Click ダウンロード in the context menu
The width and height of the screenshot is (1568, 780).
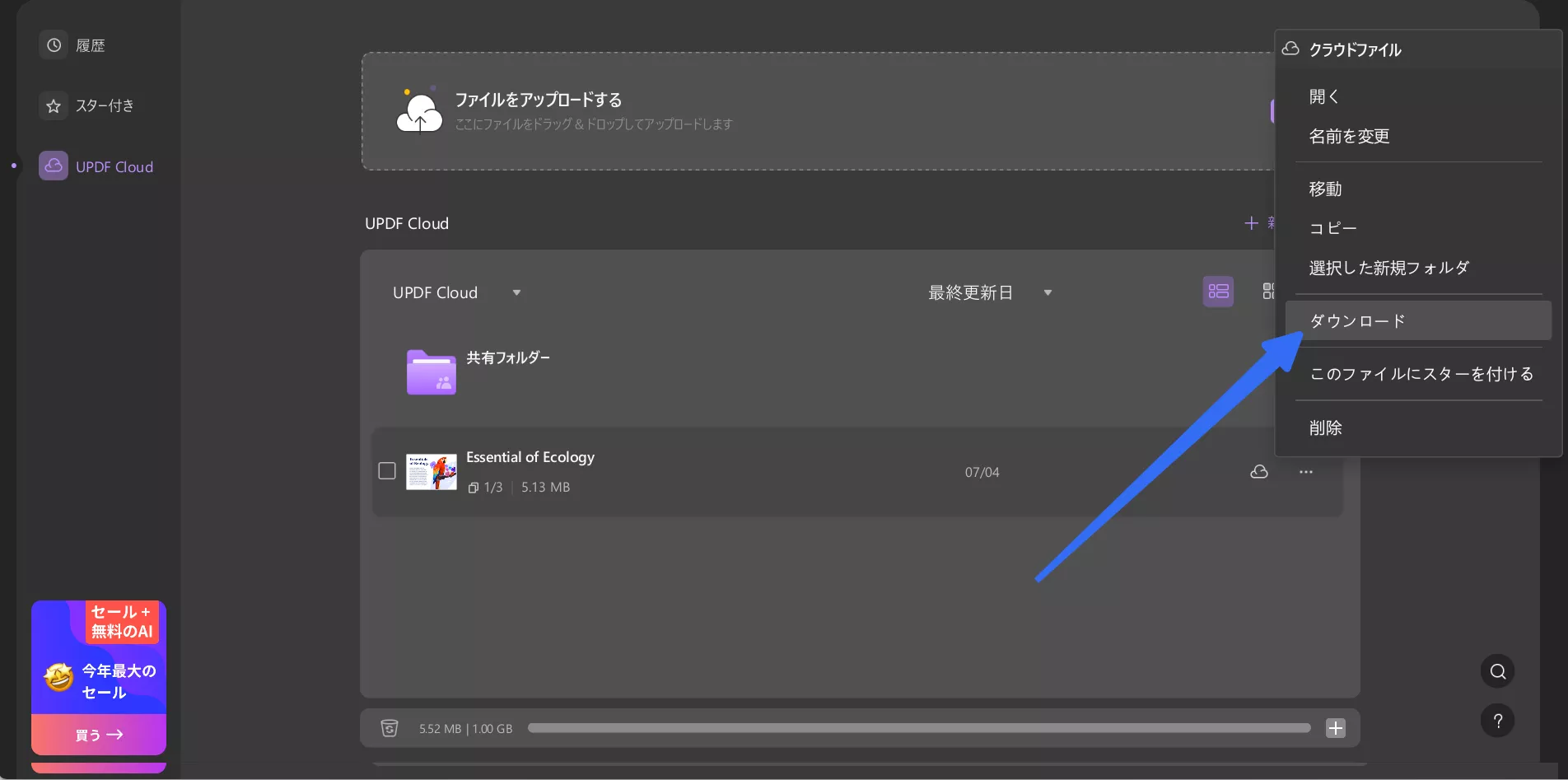(1417, 320)
